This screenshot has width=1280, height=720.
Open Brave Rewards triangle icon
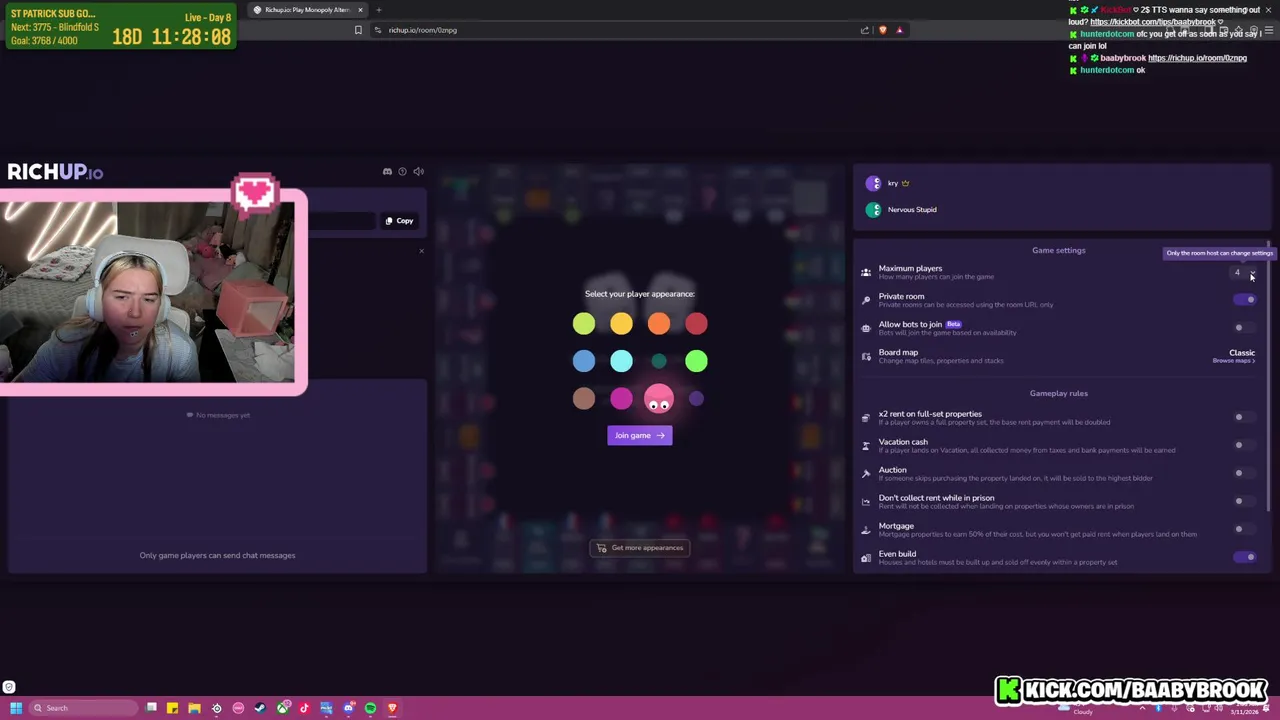(x=899, y=30)
